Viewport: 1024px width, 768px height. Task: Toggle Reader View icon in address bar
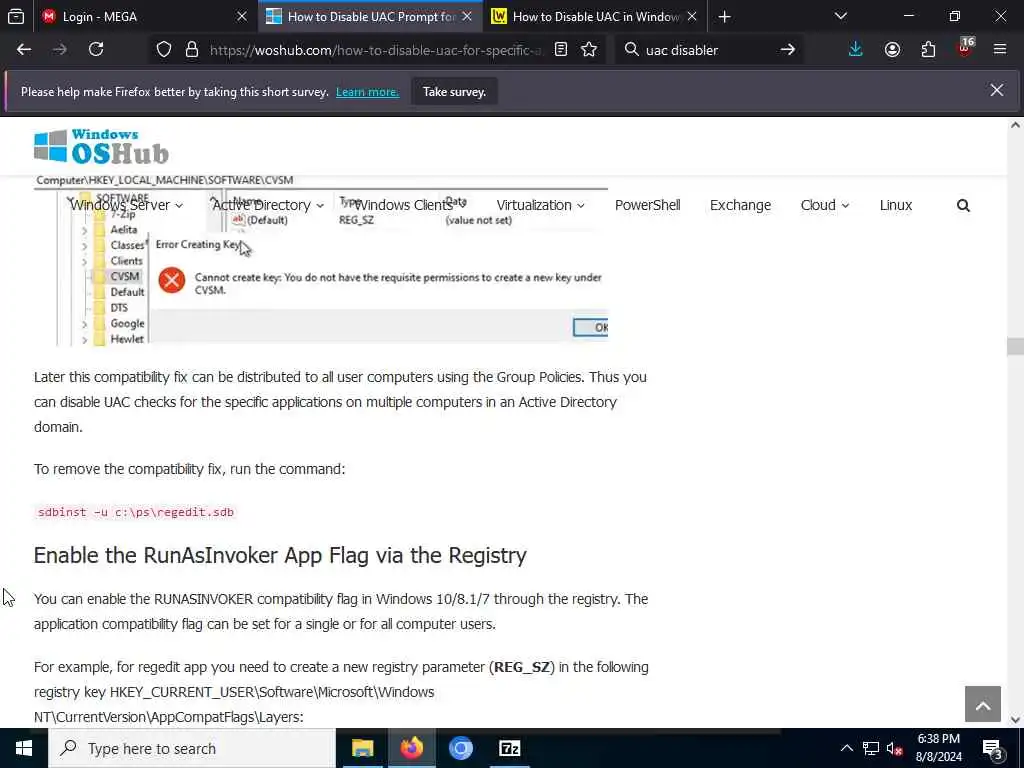(561, 50)
